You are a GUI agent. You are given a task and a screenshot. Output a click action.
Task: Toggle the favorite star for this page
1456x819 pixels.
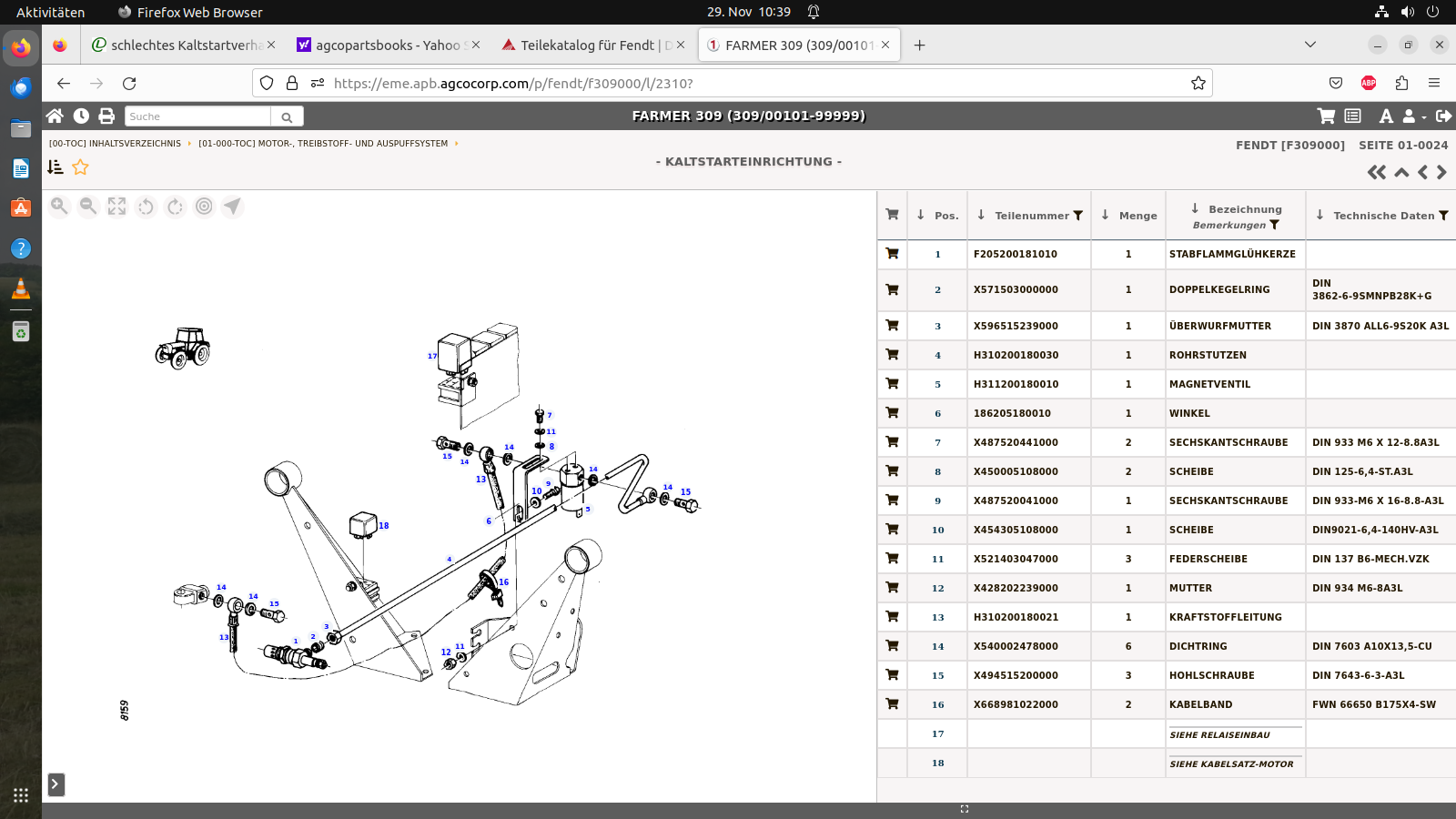[80, 167]
